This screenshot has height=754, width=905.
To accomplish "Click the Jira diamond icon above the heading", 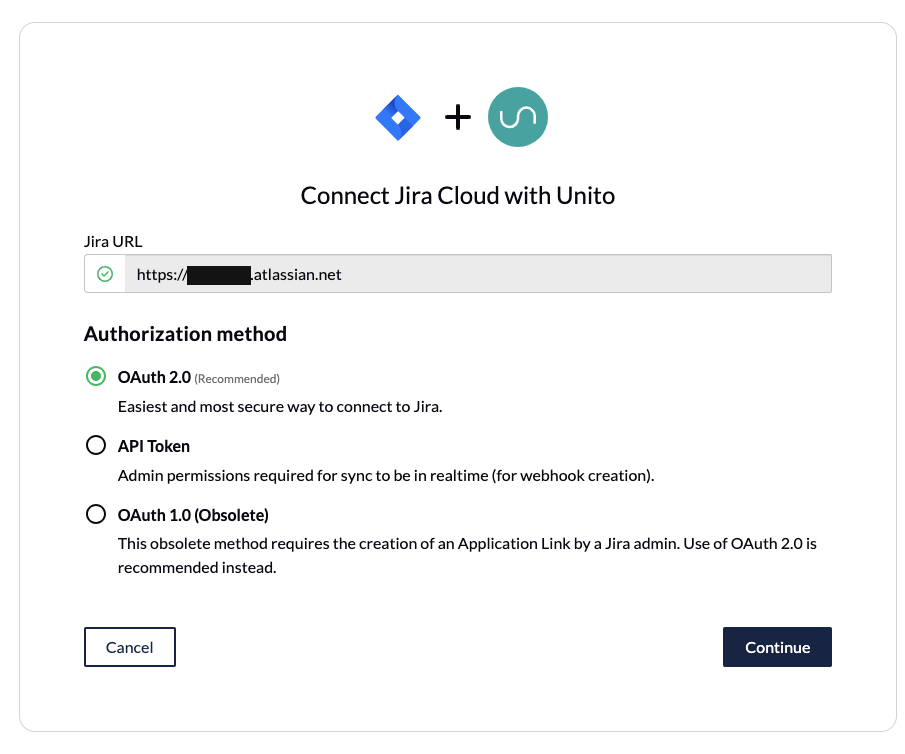I will tap(397, 117).
